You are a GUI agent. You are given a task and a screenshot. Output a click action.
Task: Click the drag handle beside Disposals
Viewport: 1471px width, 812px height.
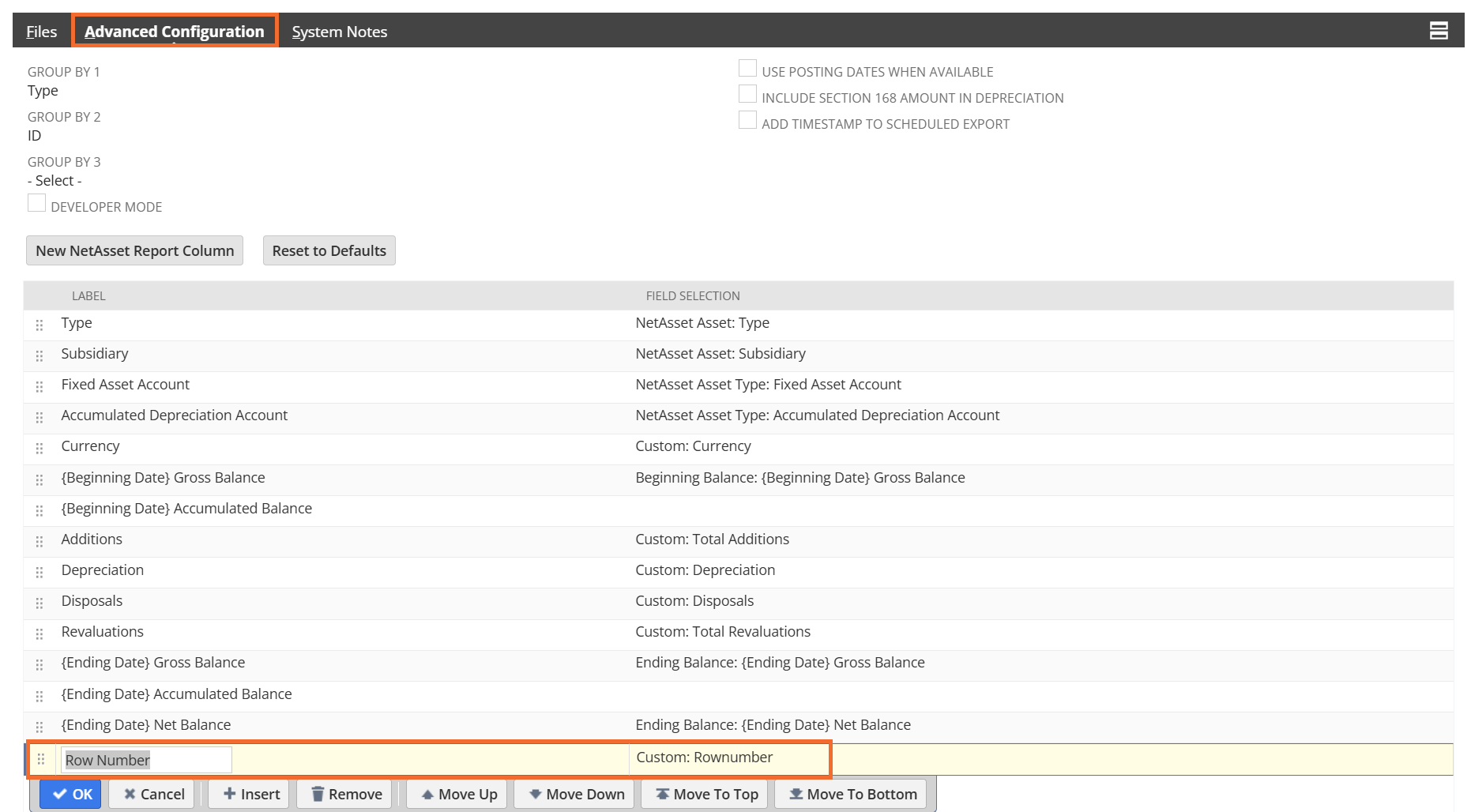point(40,603)
